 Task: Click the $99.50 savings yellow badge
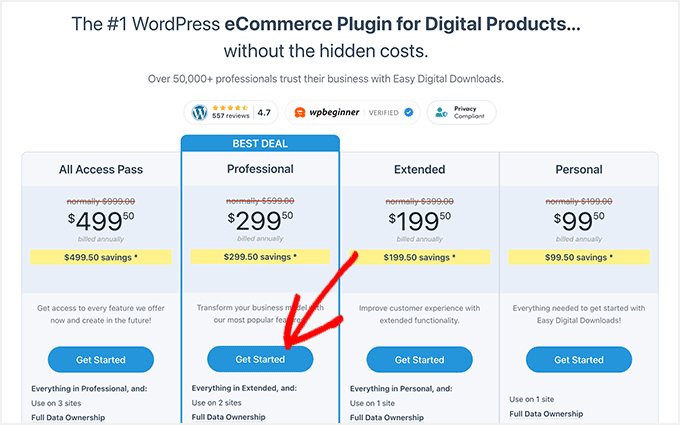(x=579, y=257)
